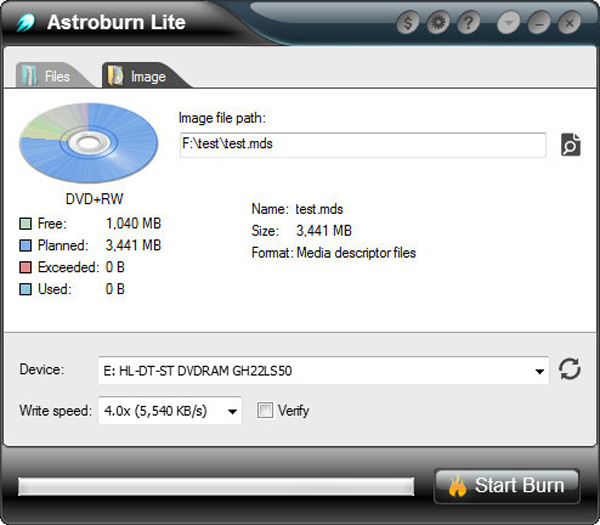The width and height of the screenshot is (600, 525).
Task: Click the red Exceeded color swatch
Action: (x=25, y=267)
